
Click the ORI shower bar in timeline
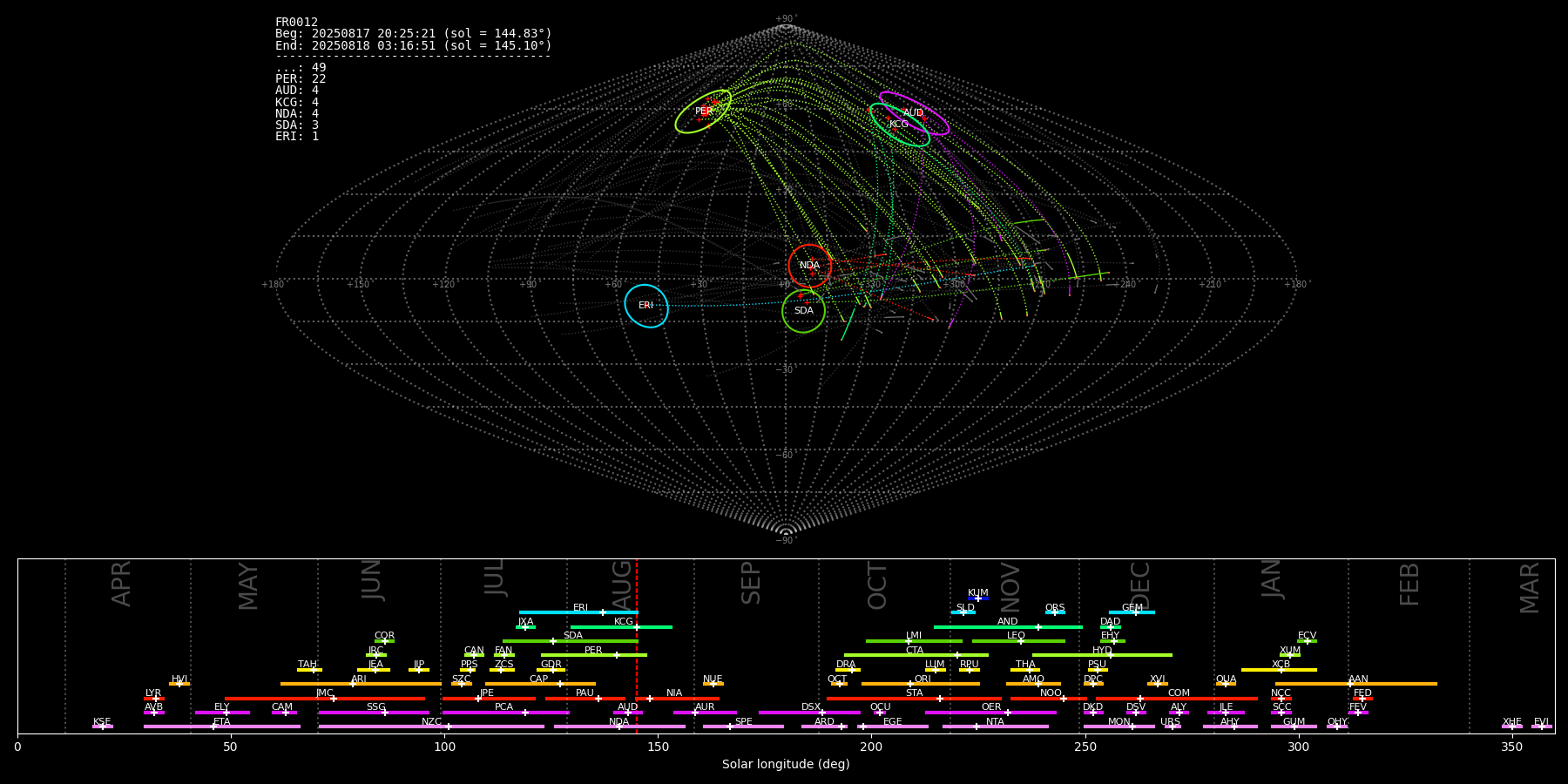click(921, 684)
